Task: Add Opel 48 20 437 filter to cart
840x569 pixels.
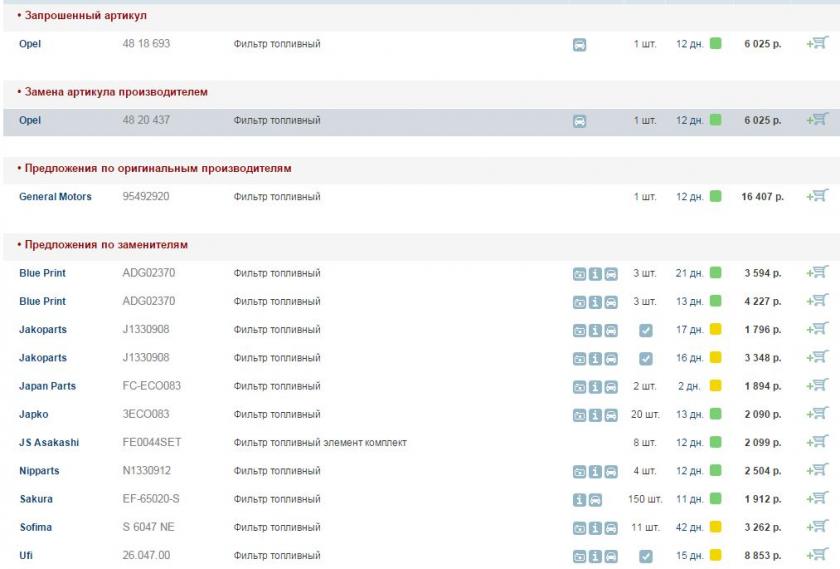Action: [818, 119]
